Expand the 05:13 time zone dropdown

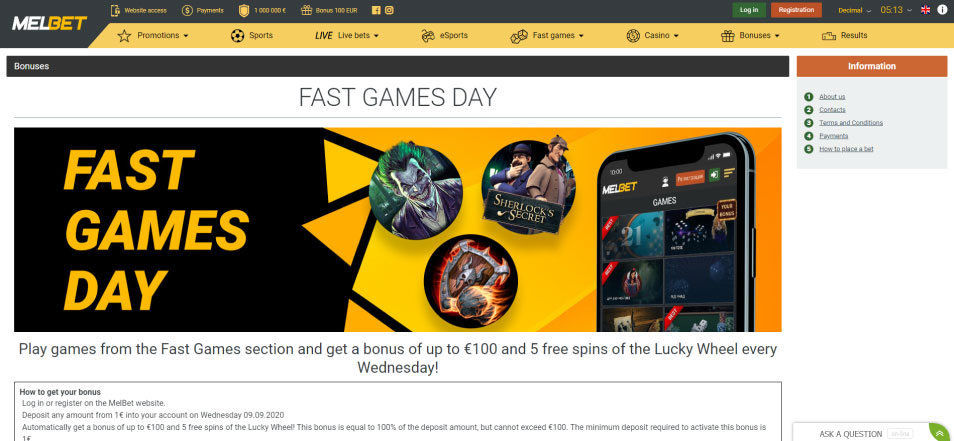pos(896,10)
